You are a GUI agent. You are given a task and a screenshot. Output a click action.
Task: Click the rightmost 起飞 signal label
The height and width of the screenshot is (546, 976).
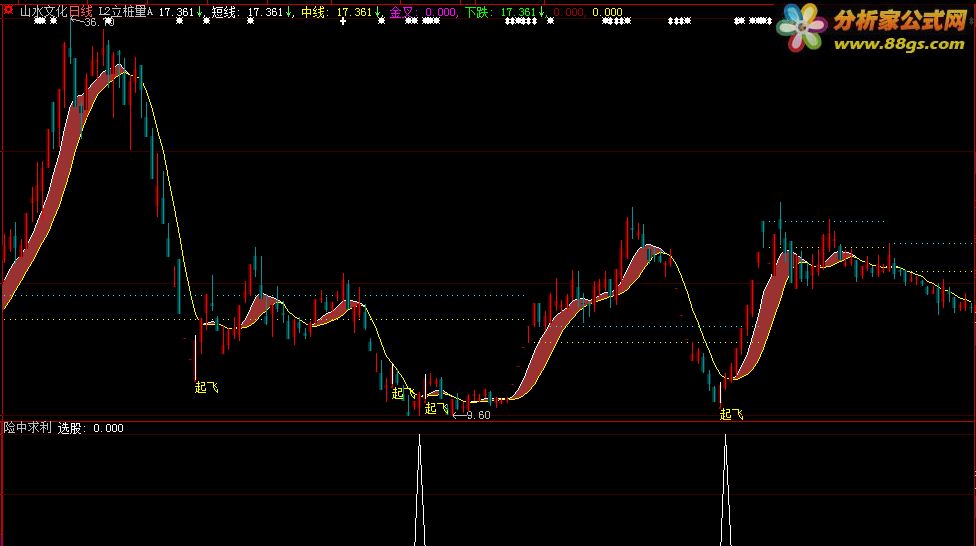[731, 414]
